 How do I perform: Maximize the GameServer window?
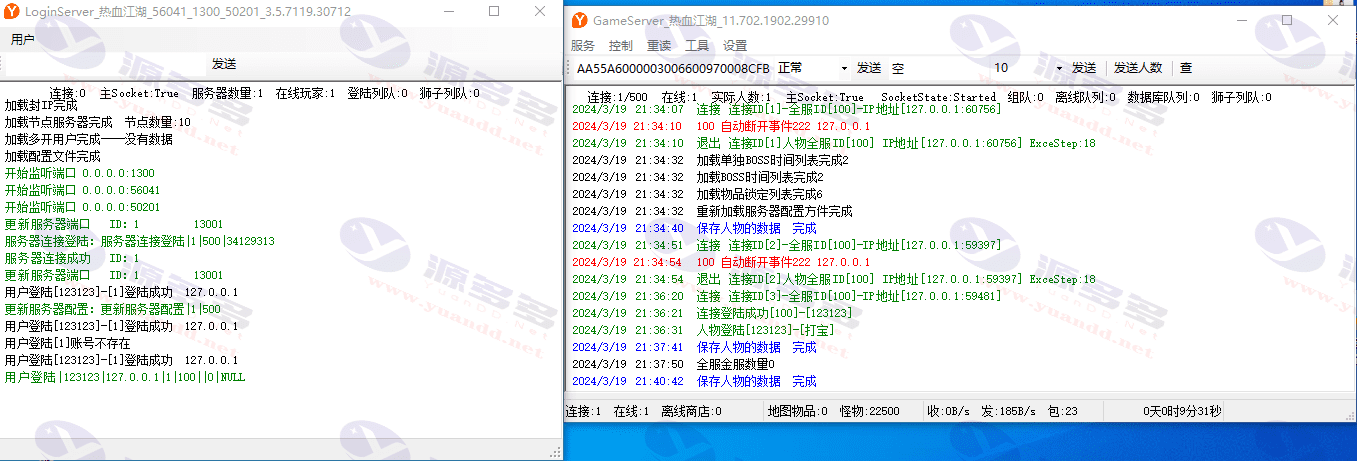point(1288,20)
